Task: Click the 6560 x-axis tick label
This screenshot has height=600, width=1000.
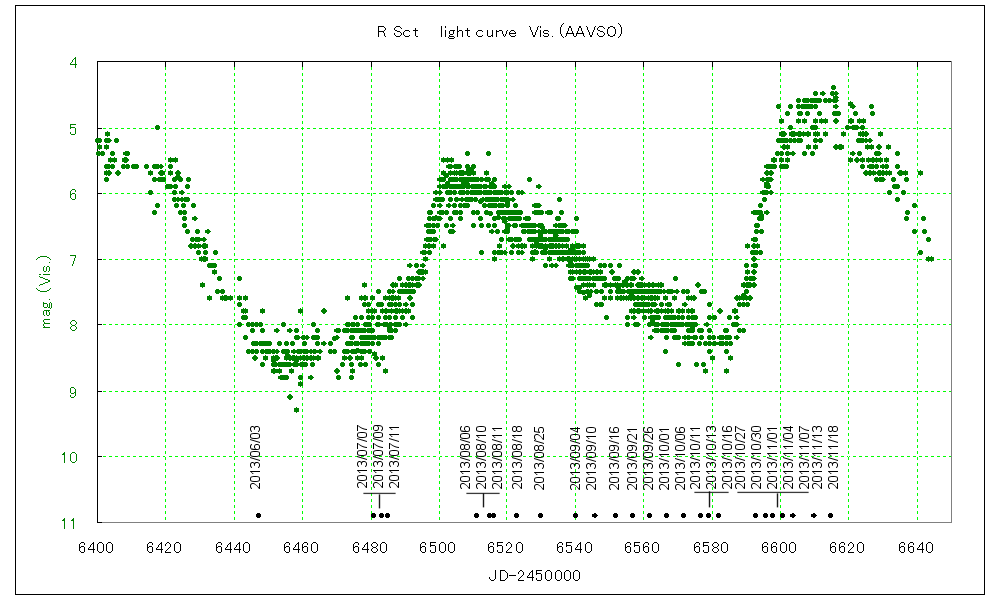Action: click(x=643, y=547)
